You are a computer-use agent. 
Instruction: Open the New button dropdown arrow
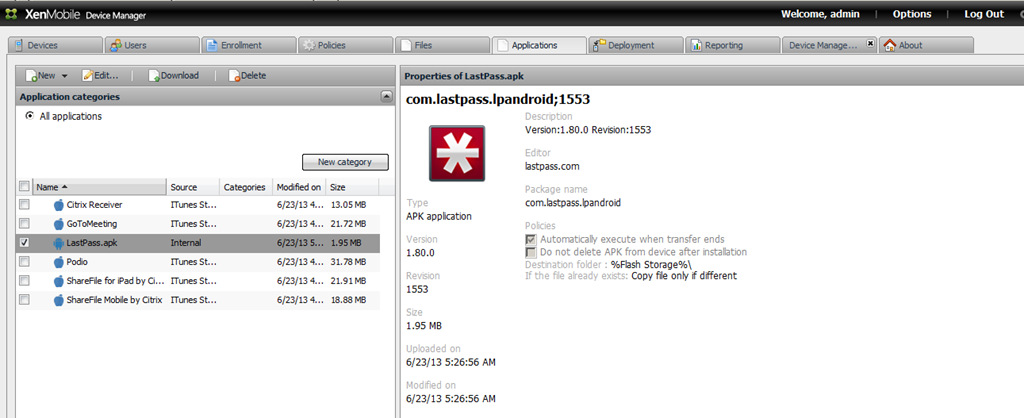pyautogui.click(x=64, y=76)
